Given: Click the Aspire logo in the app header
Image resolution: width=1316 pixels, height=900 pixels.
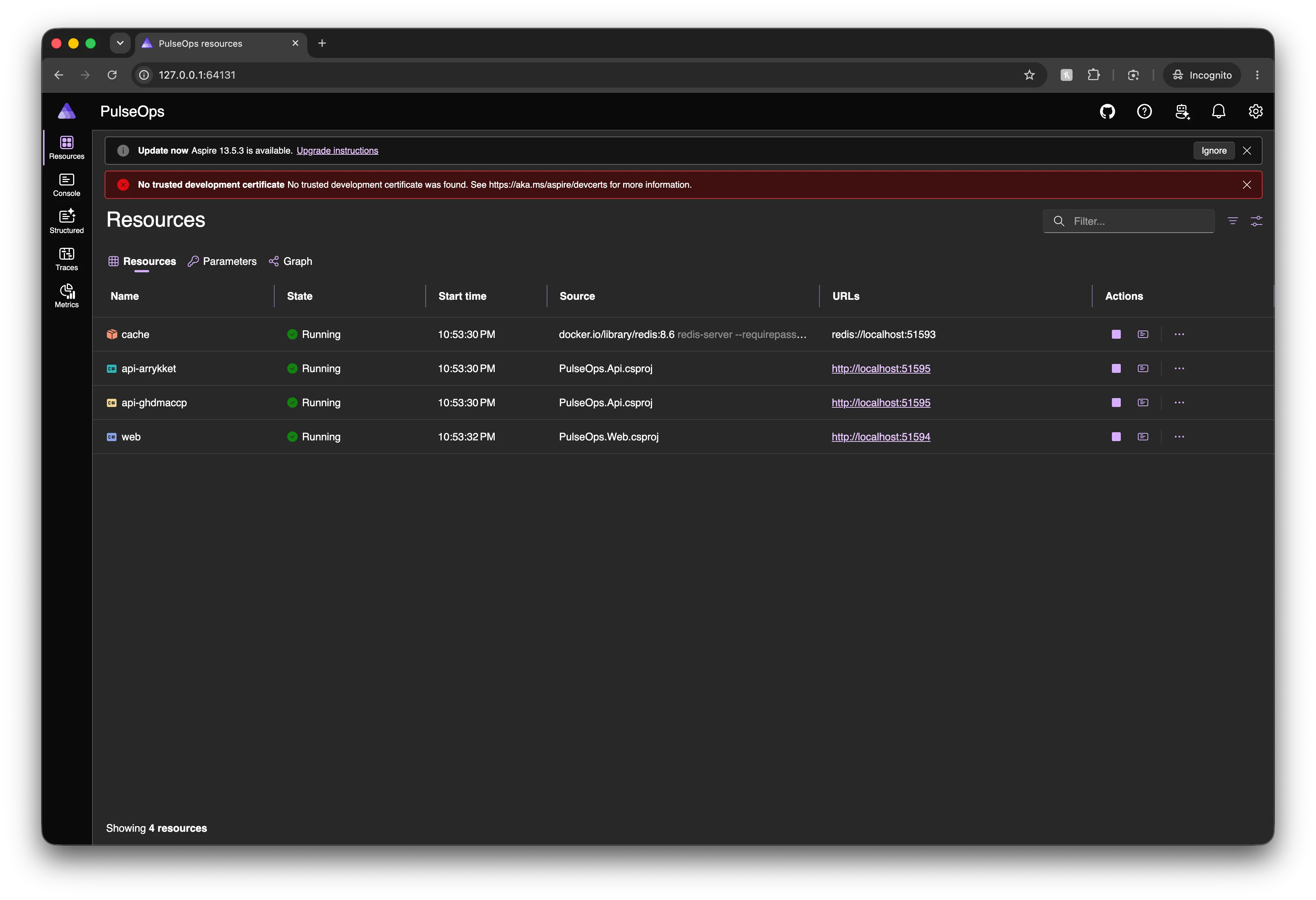Looking at the screenshot, I should [67, 111].
